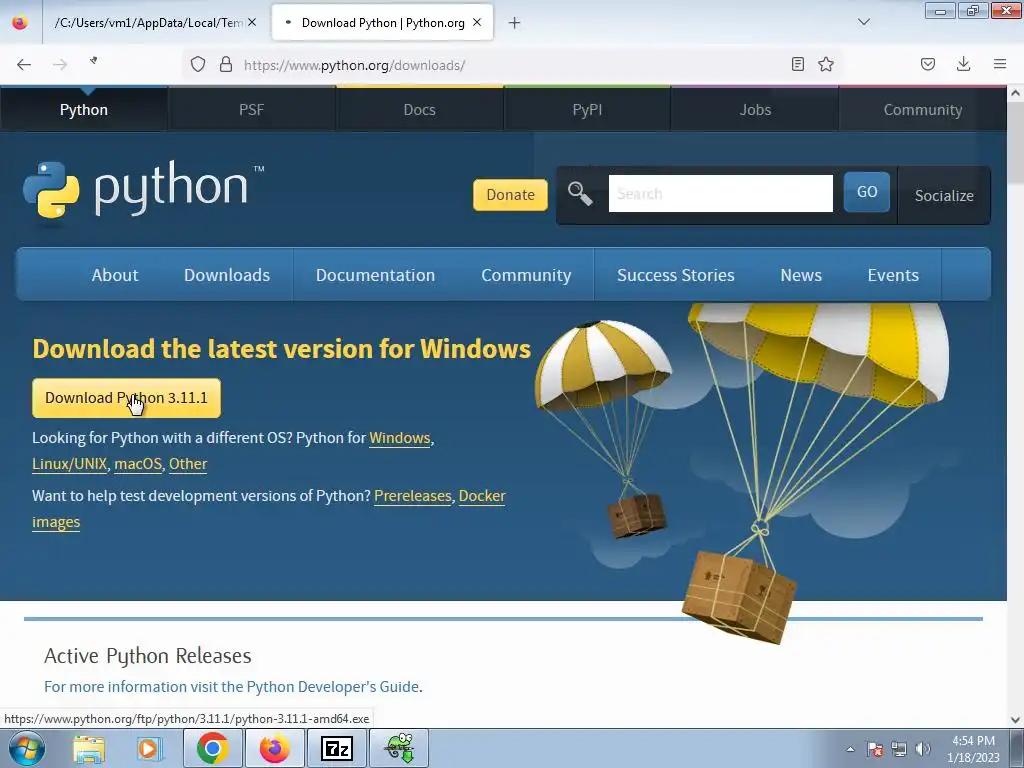Open the Save to Pocket icon
Screen dimensions: 1024x768
928,64
